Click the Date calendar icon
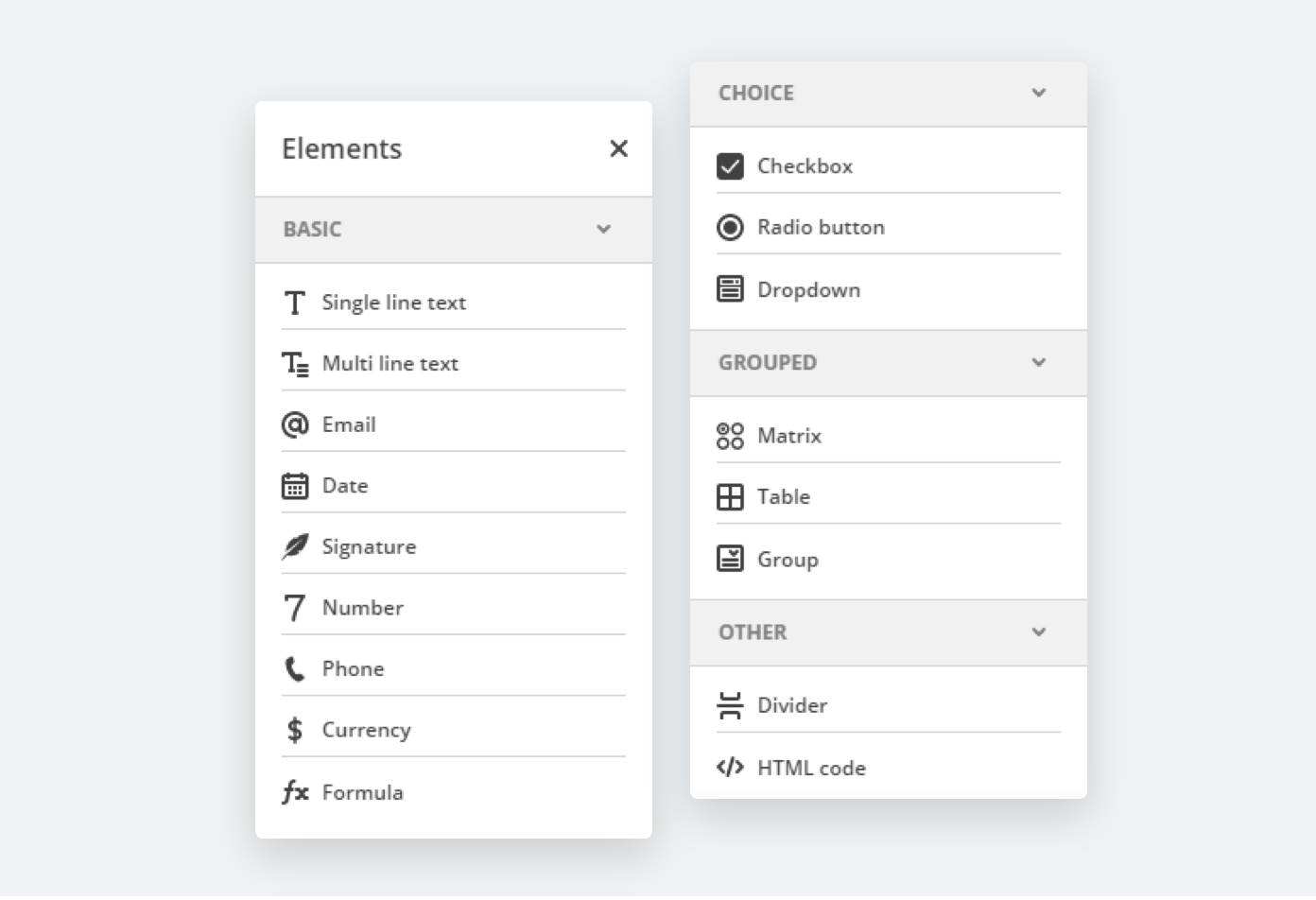The height and width of the screenshot is (900, 1316). coord(295,486)
